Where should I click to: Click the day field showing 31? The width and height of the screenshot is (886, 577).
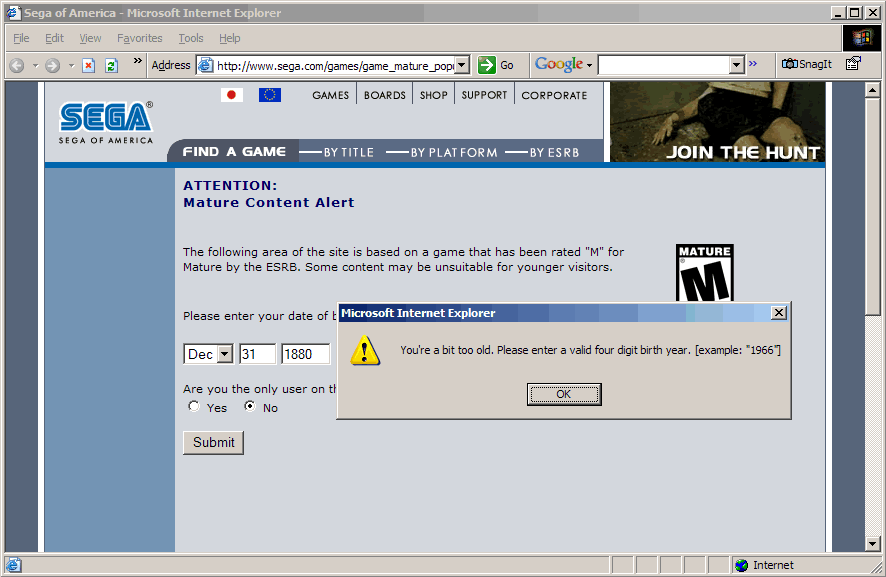(258, 354)
